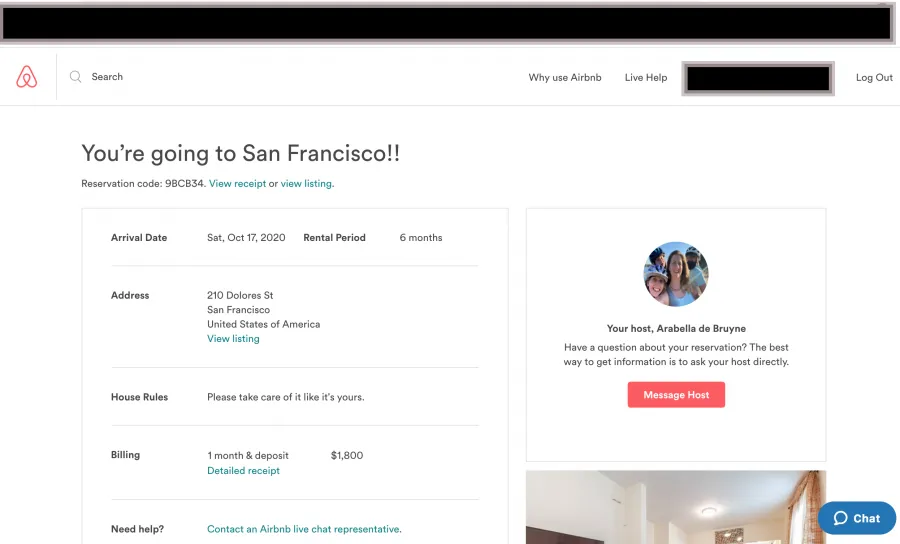Click the host profile photo
The height and width of the screenshot is (544, 900).
[676, 274]
